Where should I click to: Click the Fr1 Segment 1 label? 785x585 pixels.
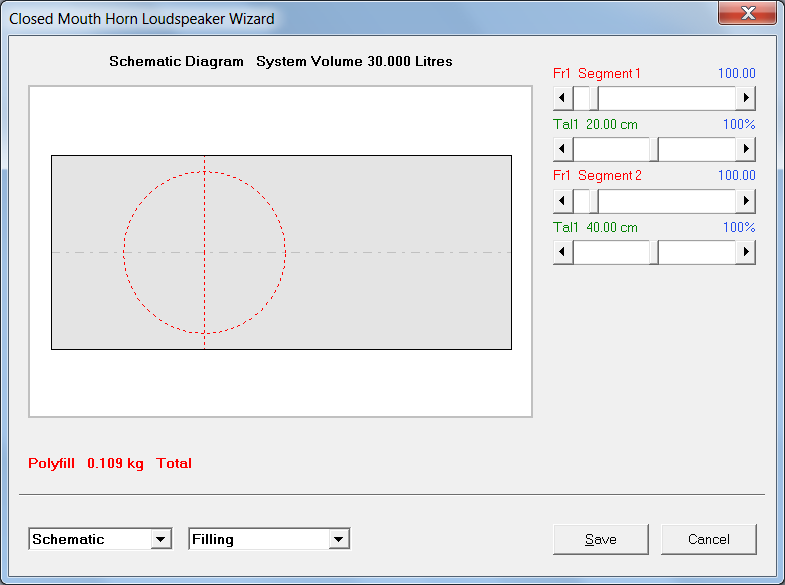point(597,74)
